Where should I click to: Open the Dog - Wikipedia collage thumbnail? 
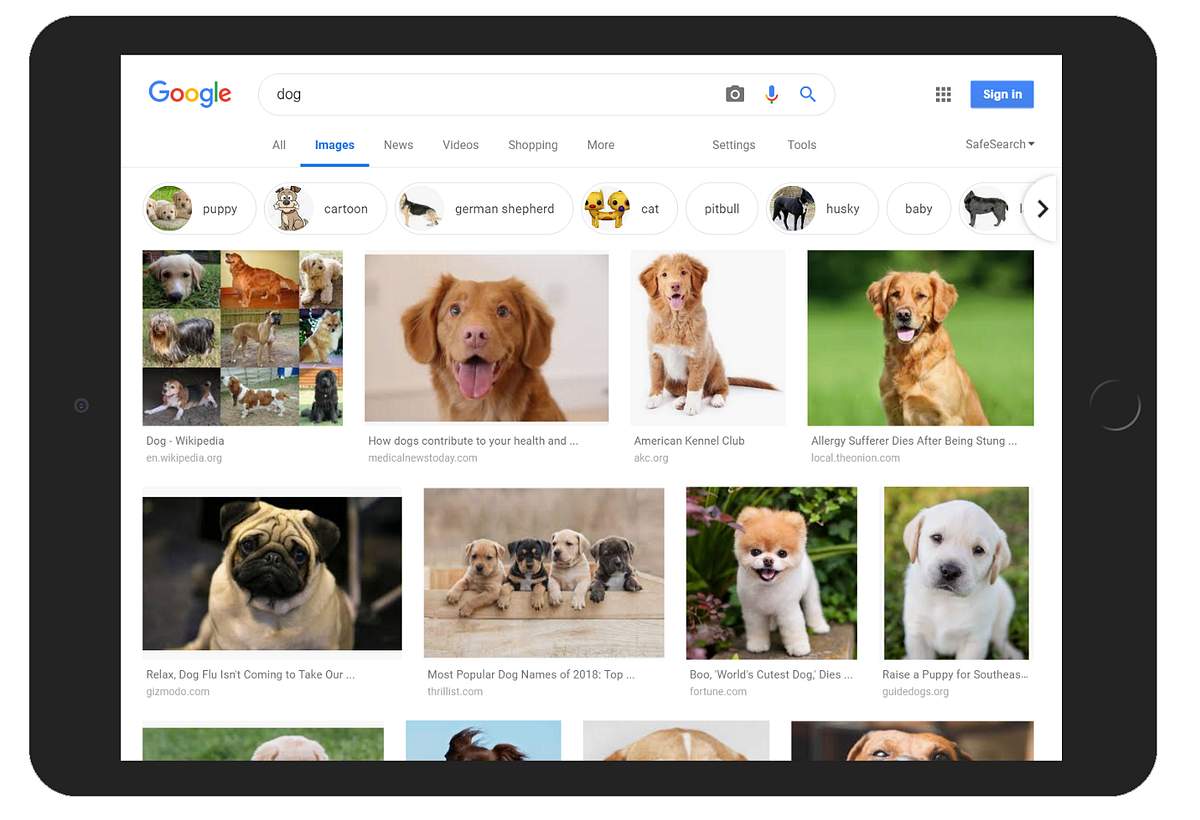pyautogui.click(x=243, y=338)
